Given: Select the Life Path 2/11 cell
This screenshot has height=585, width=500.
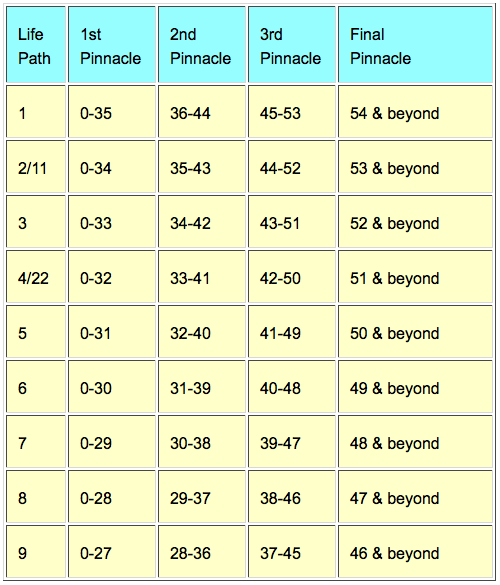Looking at the screenshot, I should pos(36,166).
